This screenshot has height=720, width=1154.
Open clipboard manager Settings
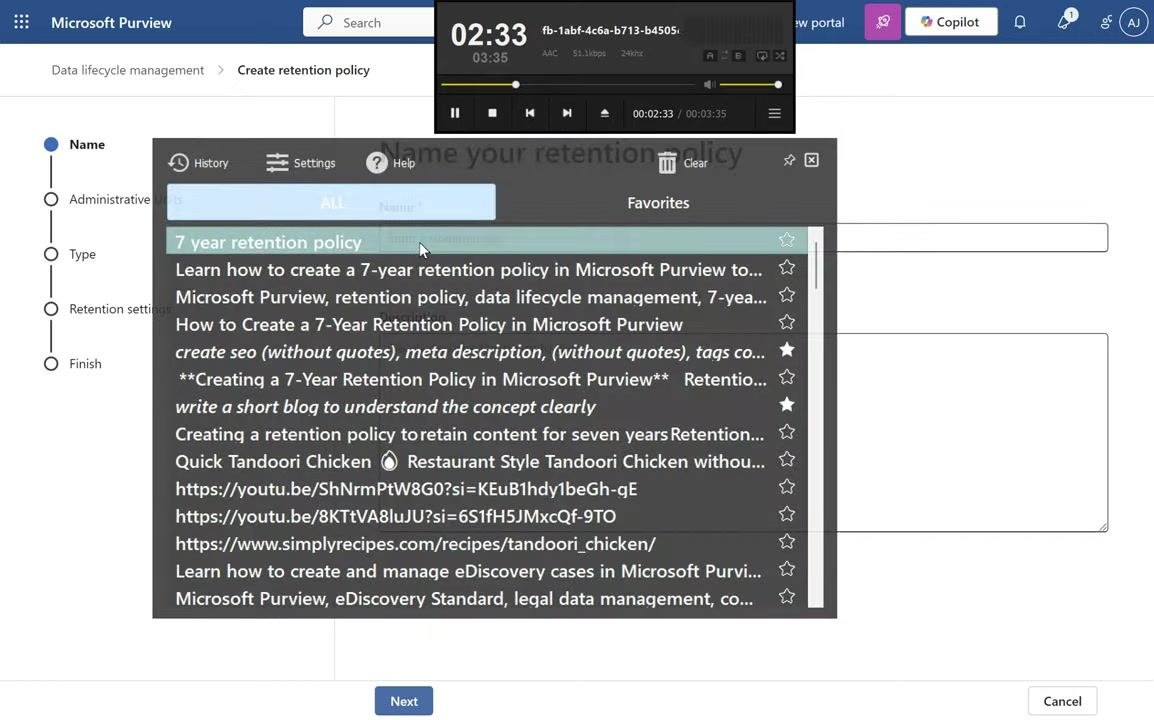click(x=300, y=163)
